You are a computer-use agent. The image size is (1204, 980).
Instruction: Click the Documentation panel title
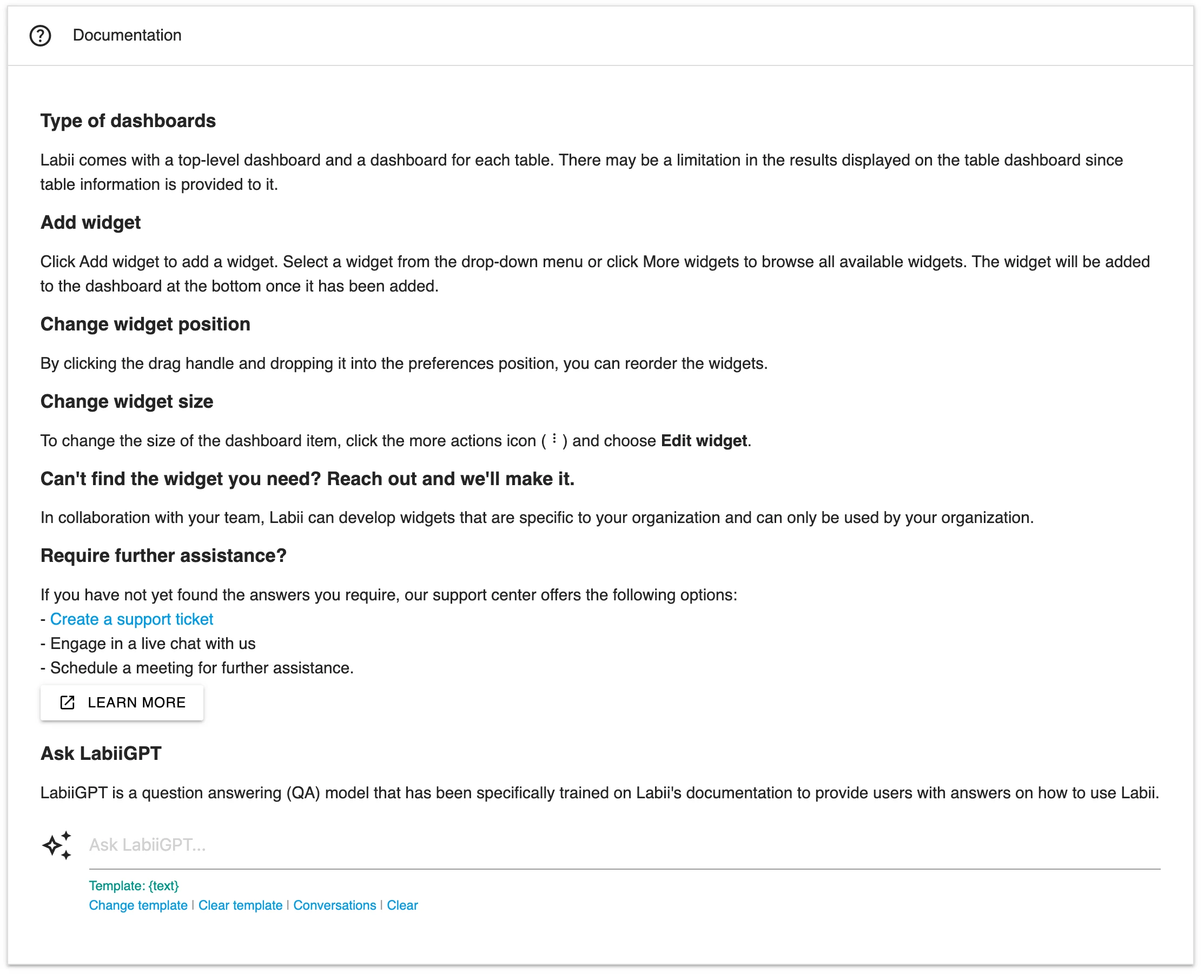tap(127, 36)
